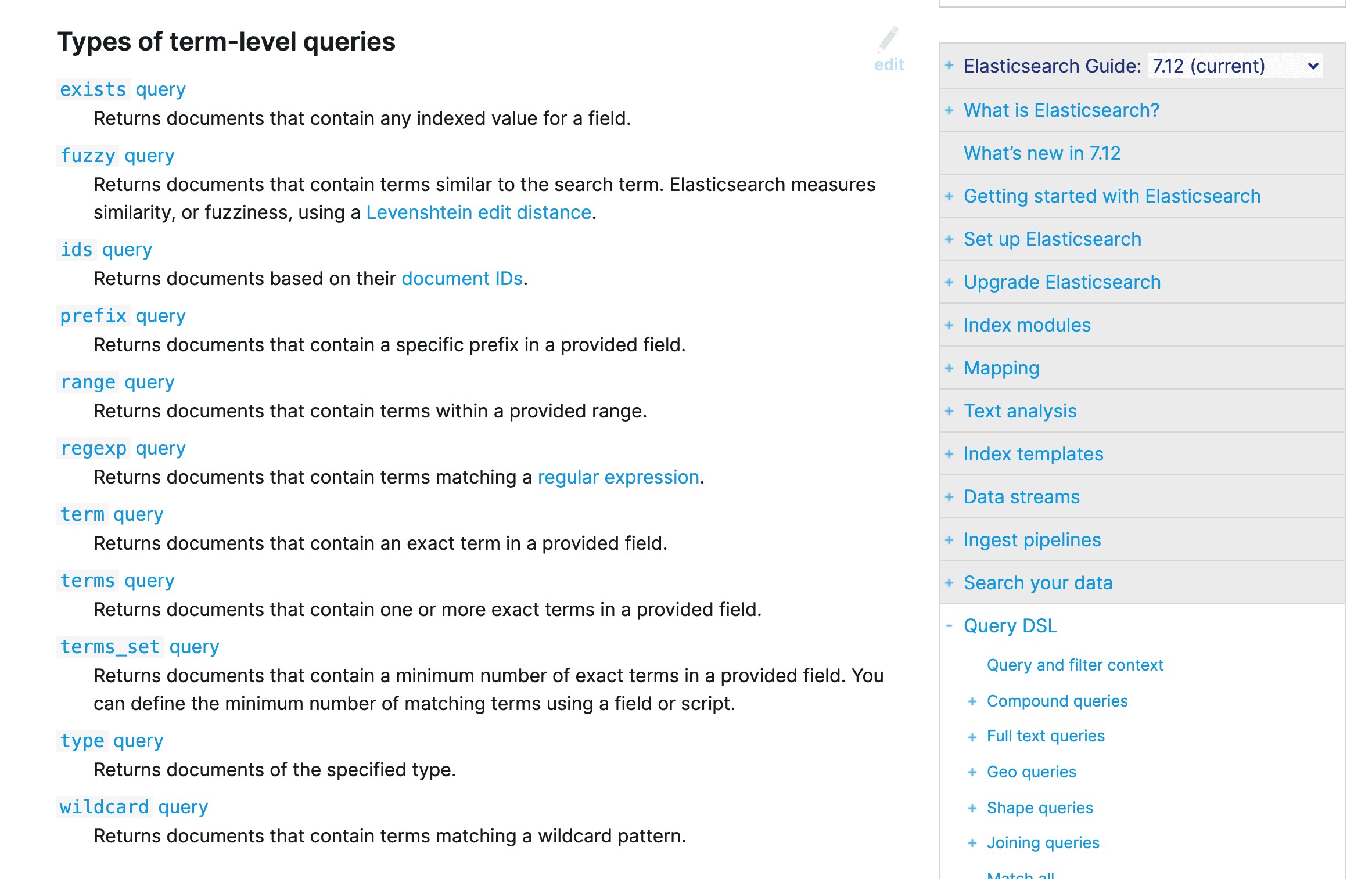Open the wildcard query documentation
Viewport: 1372px width, 879px height.
(132, 806)
